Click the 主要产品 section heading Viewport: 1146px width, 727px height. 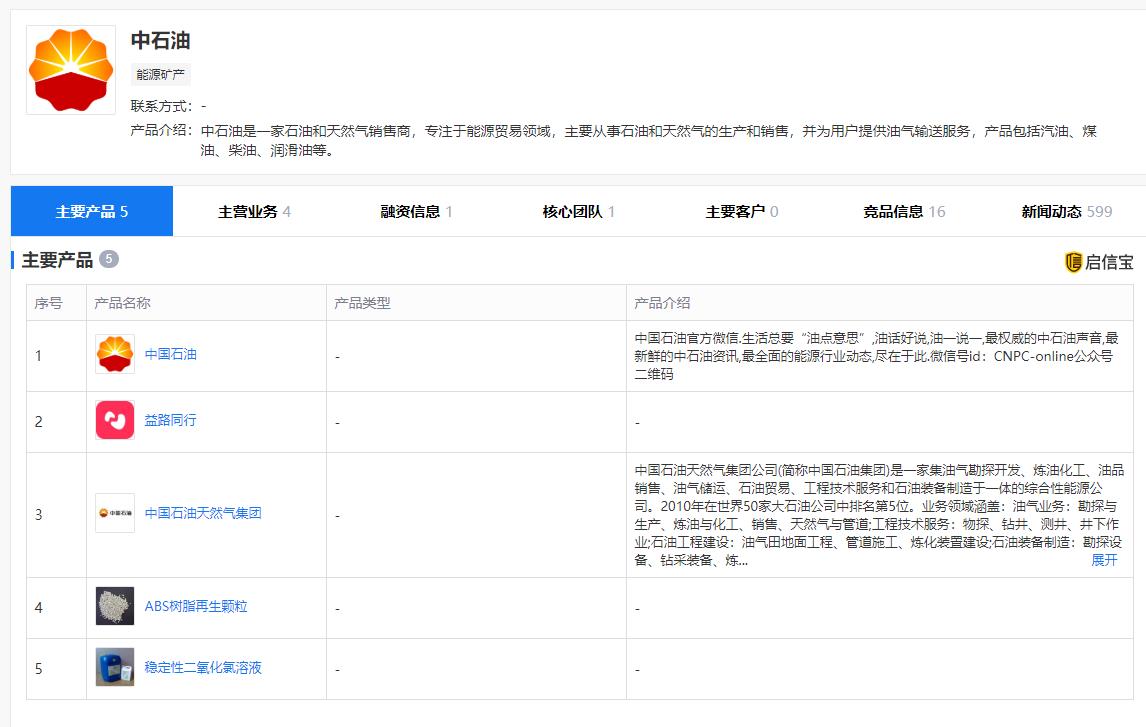coord(58,260)
